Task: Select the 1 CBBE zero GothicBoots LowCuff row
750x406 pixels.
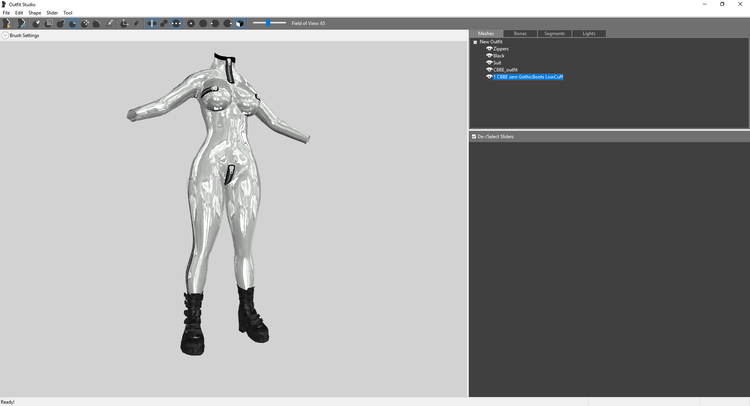Action: click(x=528, y=77)
